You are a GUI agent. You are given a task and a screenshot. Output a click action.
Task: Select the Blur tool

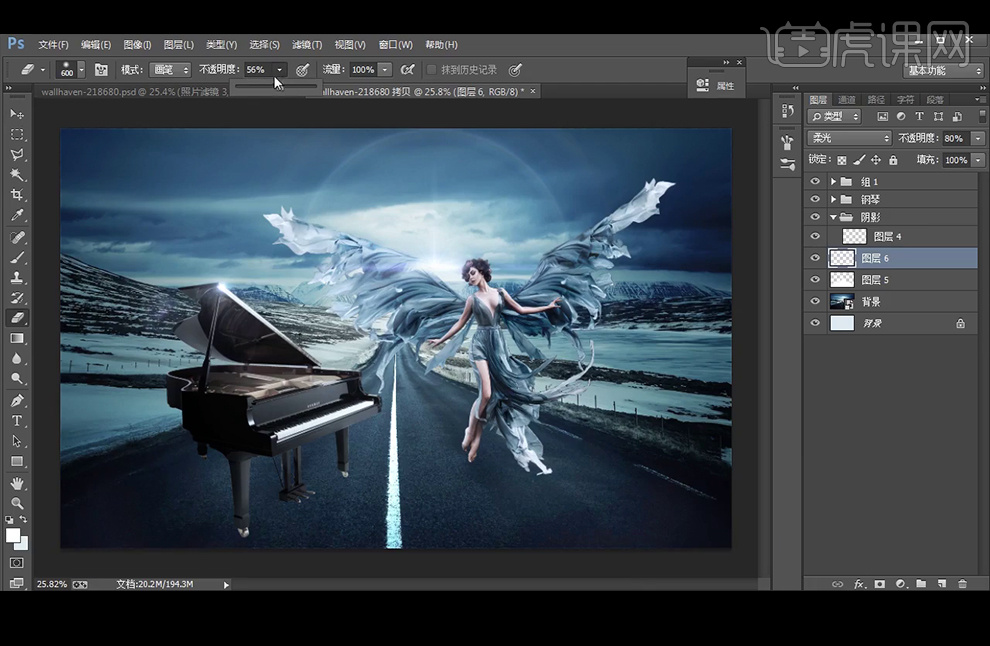tap(17, 359)
